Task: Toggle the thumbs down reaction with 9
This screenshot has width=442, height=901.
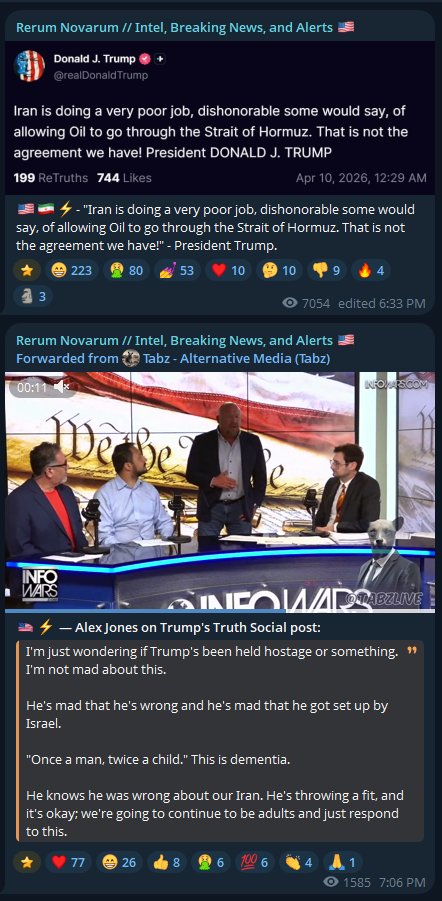Action: click(x=326, y=269)
